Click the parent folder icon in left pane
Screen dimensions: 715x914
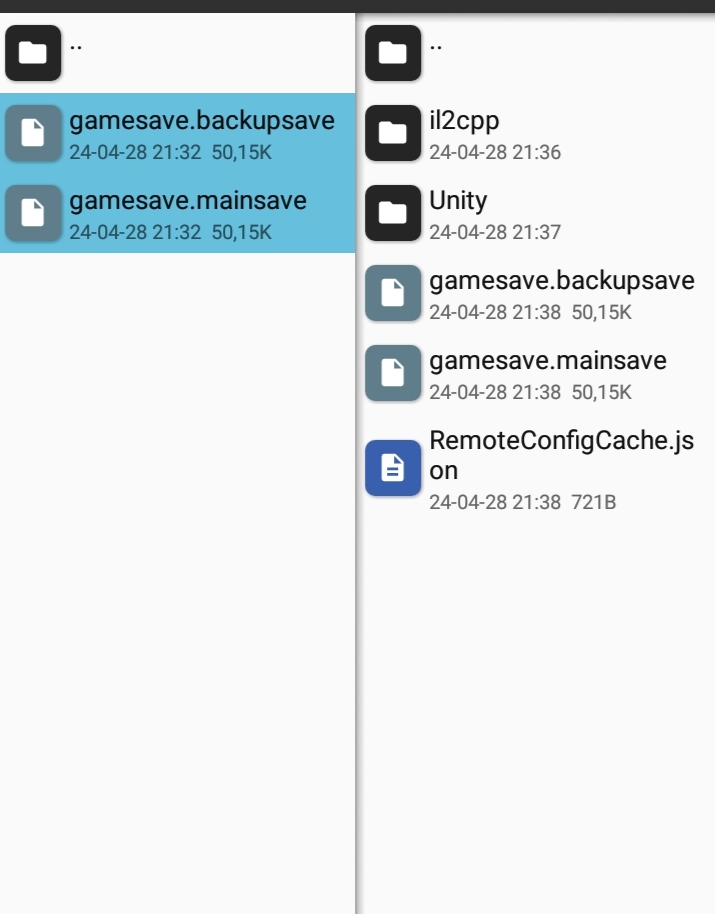point(33,53)
